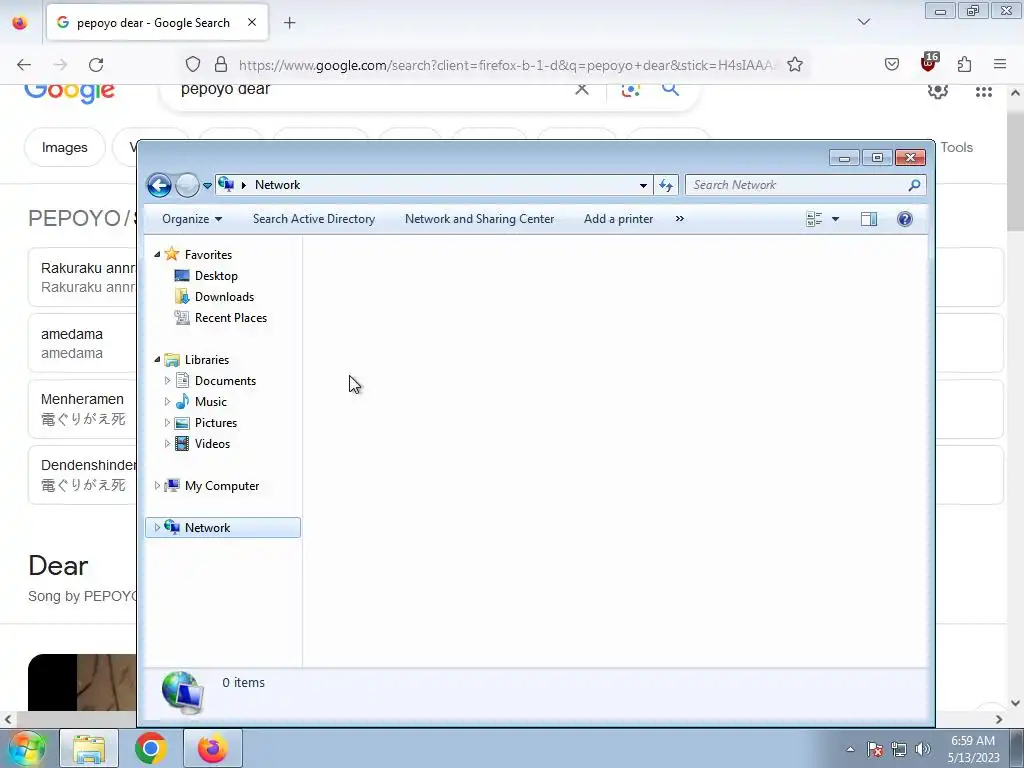Viewport: 1024px width, 768px height.
Task: Close the pepoyo dear tab
Action: 252,23
